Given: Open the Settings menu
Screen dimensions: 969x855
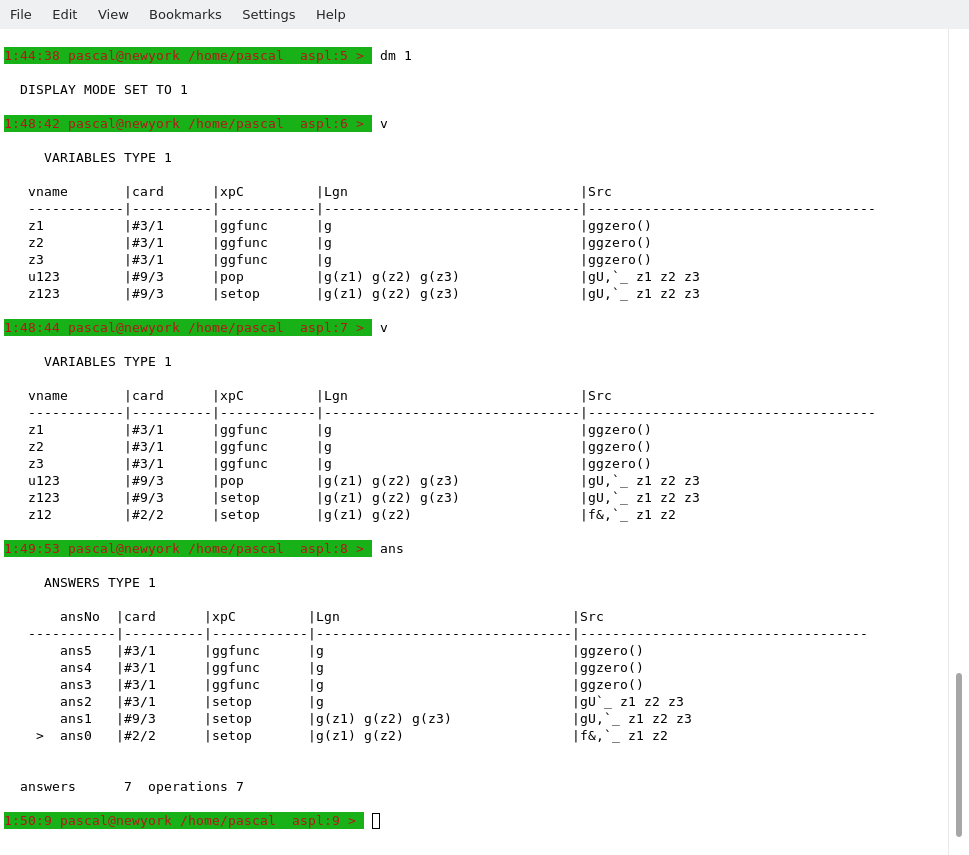Looking at the screenshot, I should (268, 14).
